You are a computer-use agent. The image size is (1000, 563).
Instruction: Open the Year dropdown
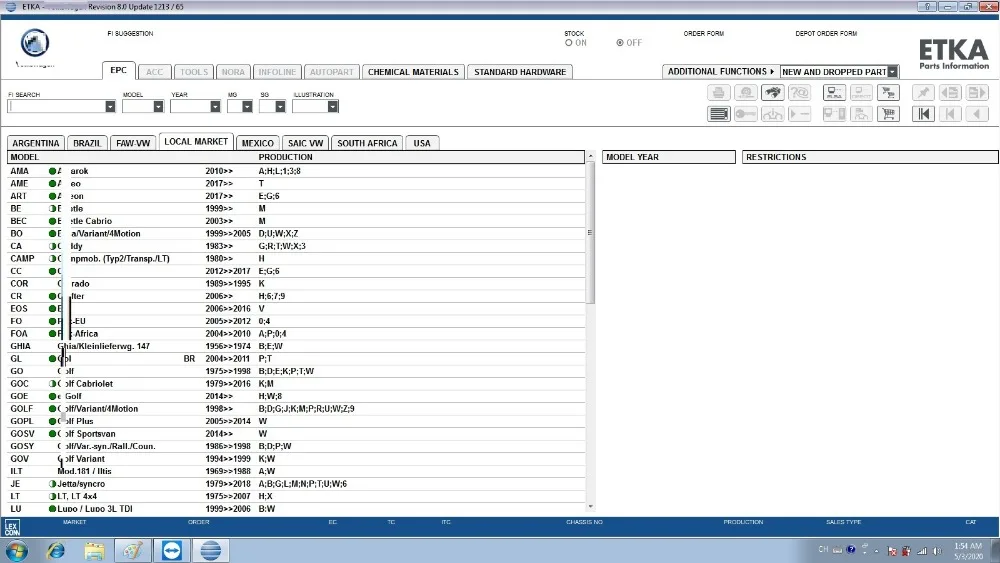[215, 106]
